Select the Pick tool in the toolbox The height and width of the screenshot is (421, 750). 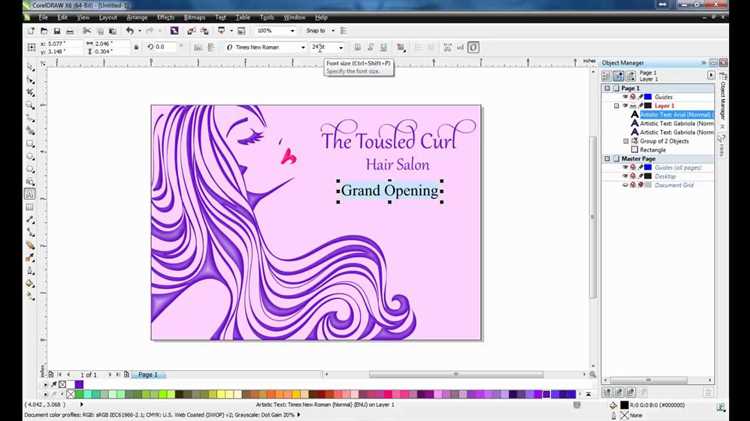(x=30, y=66)
